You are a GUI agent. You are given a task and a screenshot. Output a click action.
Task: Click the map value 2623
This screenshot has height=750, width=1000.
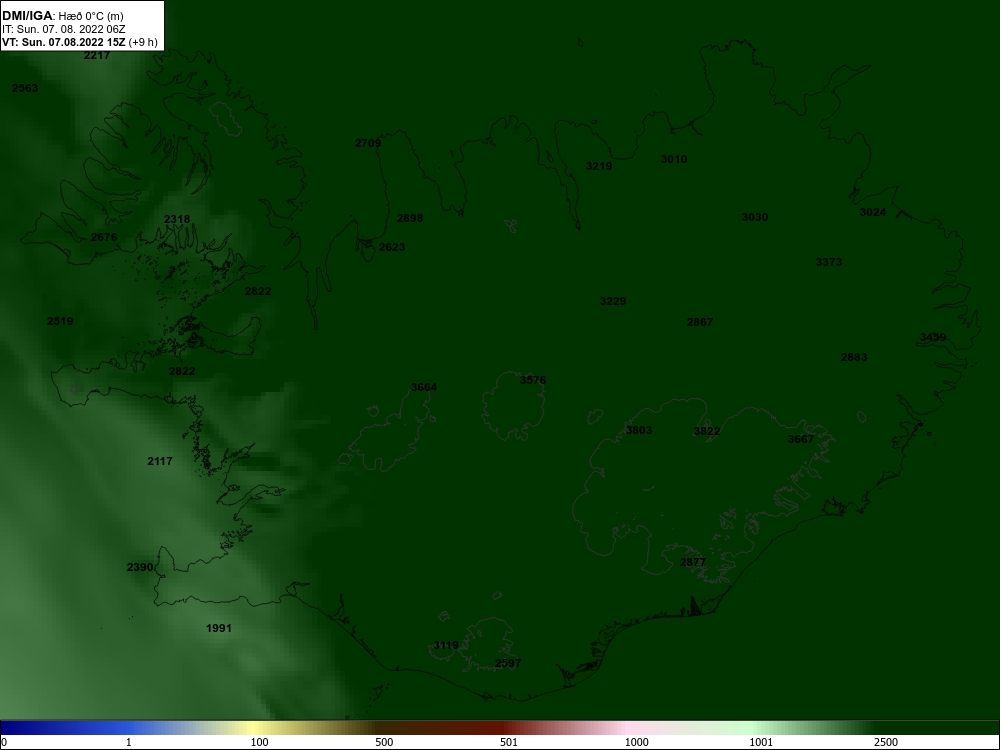pos(392,247)
